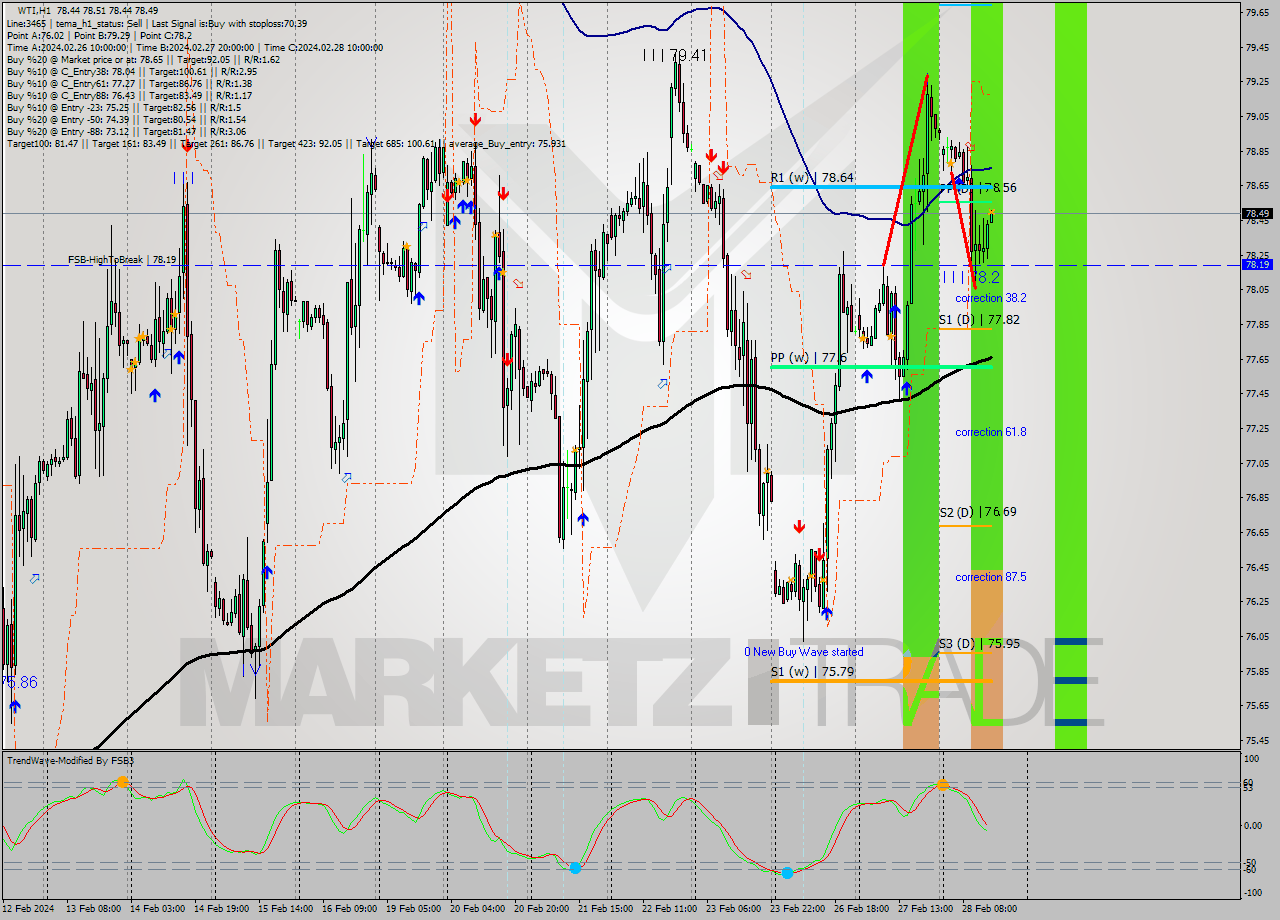Click the 0.00 level on indicator axis
This screenshot has height=920, width=1280.
point(1254,825)
